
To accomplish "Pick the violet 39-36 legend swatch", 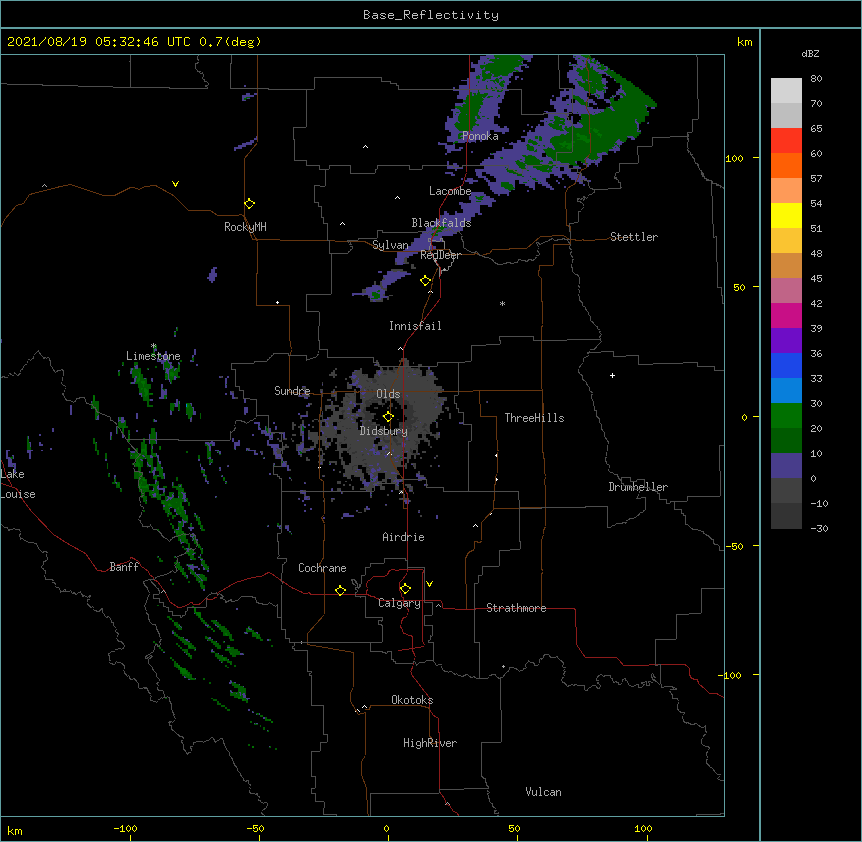I will [786, 341].
